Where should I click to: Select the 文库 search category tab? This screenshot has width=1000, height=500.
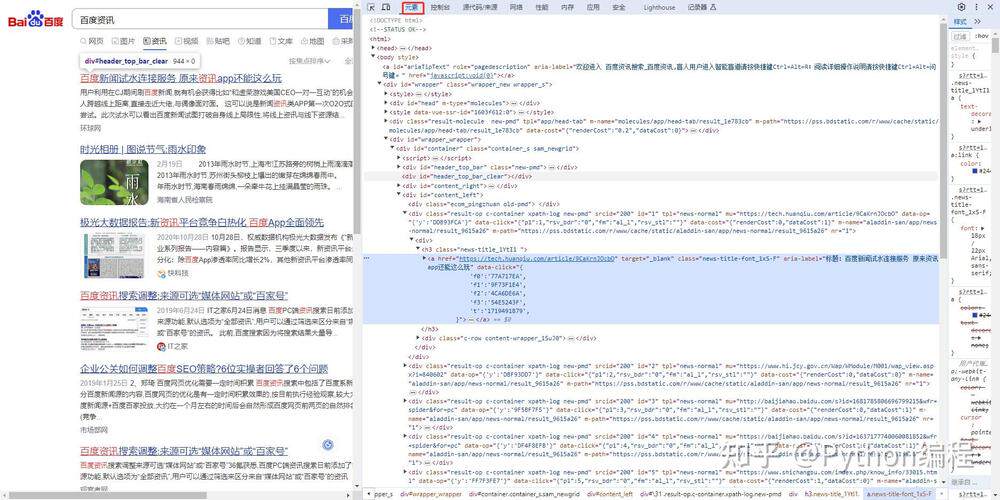tap(281, 41)
